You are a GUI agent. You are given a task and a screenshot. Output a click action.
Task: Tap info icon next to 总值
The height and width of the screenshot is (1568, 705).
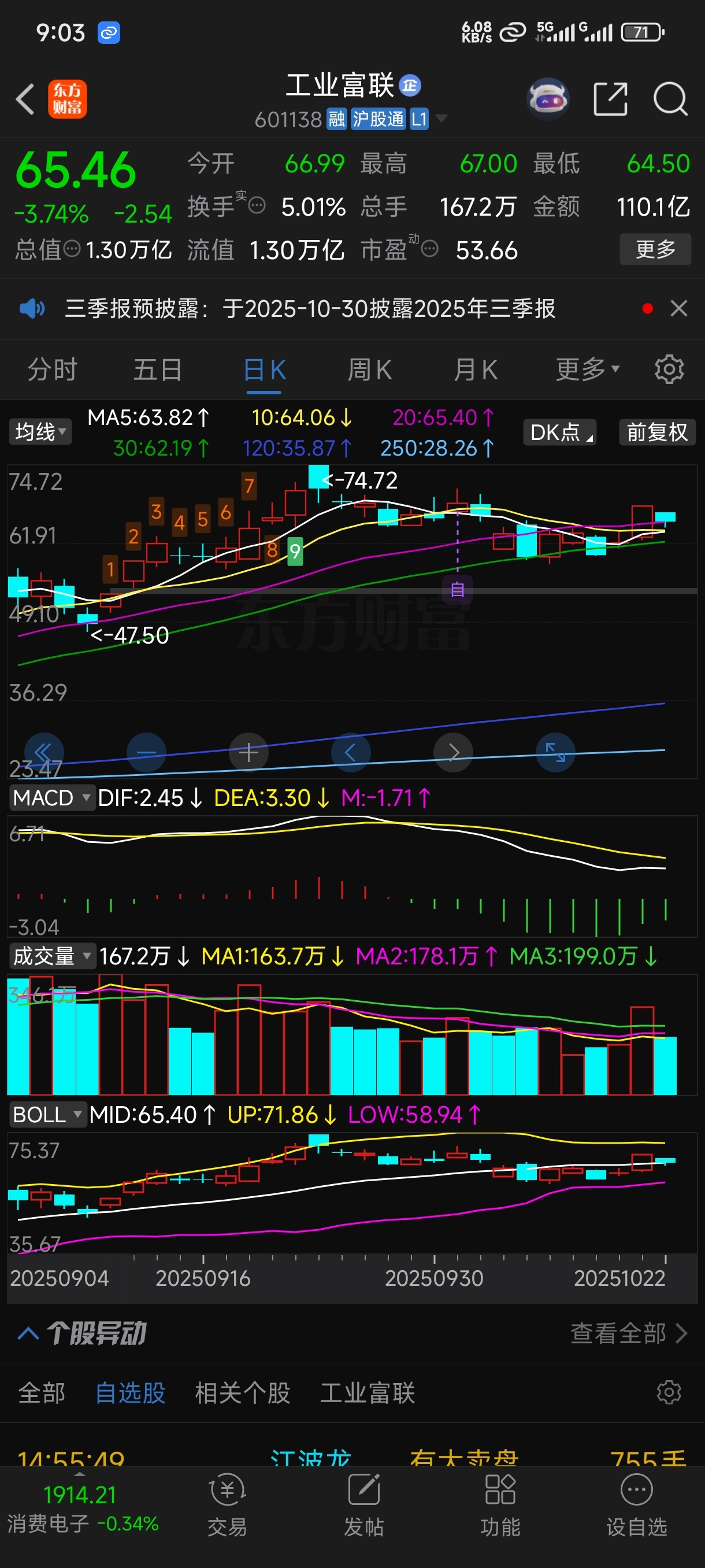[x=72, y=249]
